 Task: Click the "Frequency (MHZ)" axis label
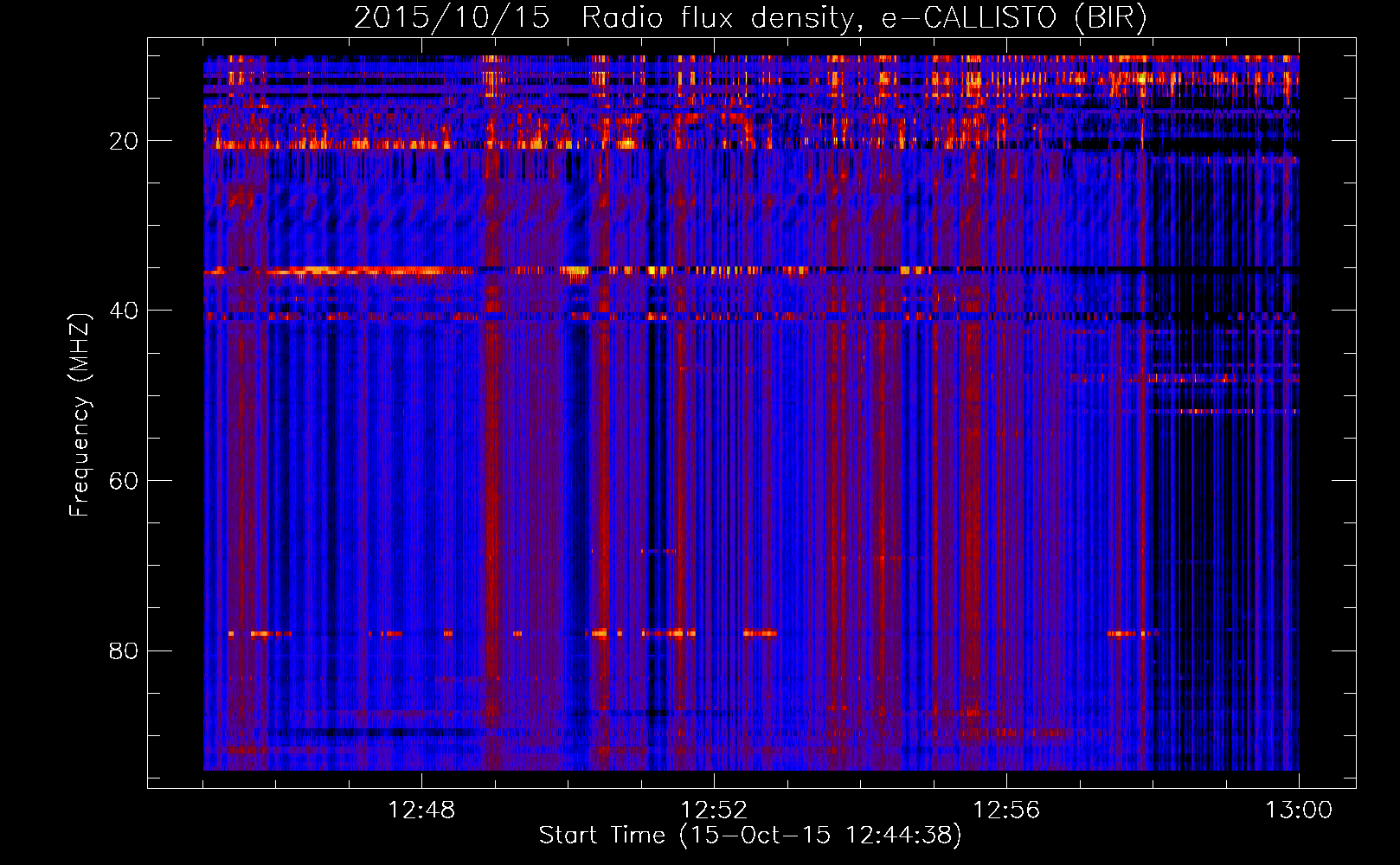80,415
